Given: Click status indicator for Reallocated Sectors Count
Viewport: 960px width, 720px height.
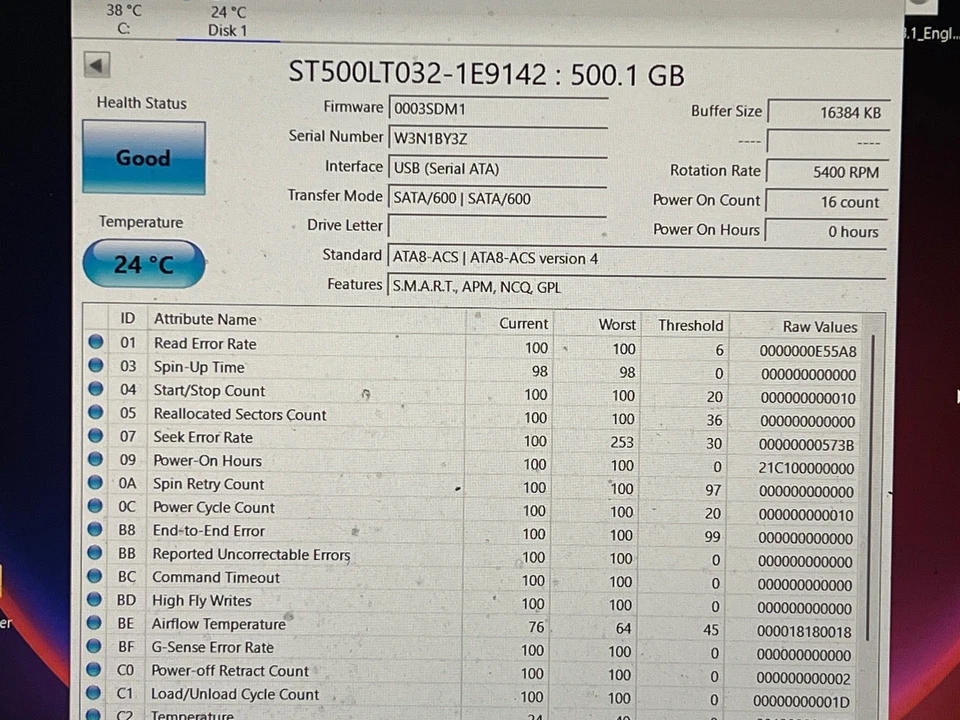Looking at the screenshot, I should [x=95, y=414].
